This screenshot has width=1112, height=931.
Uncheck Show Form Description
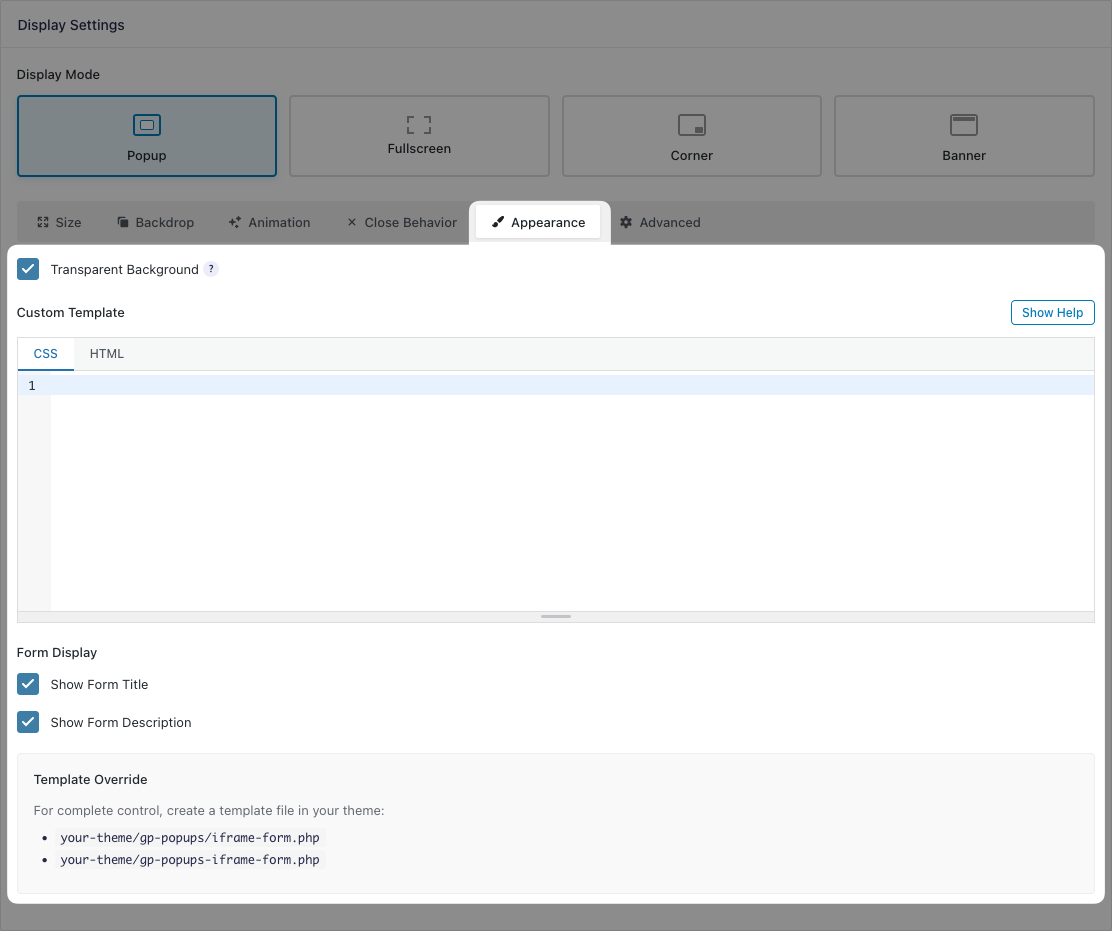[x=28, y=722]
